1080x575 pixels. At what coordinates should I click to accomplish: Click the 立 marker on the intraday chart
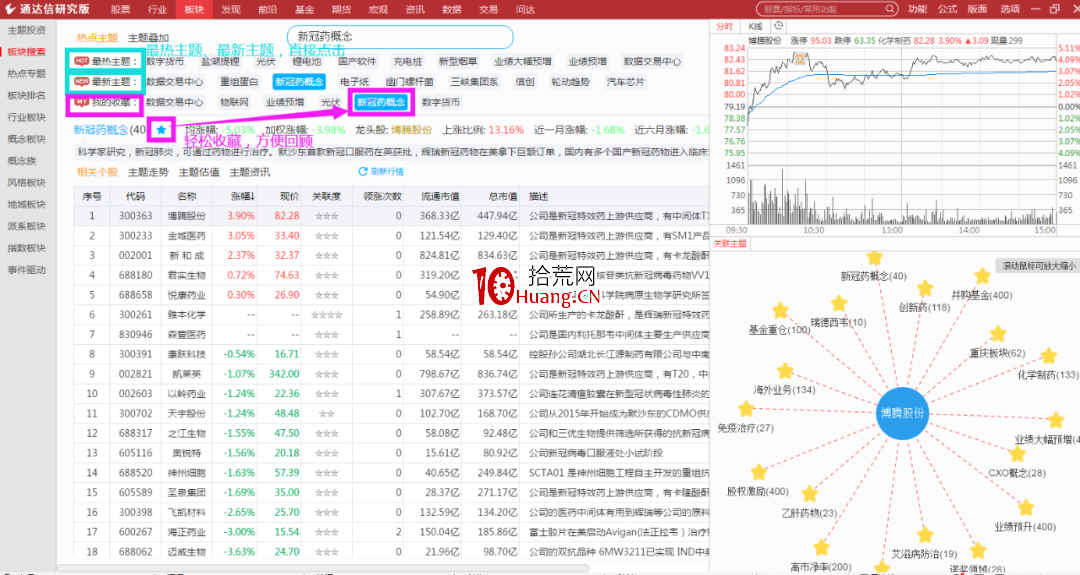pos(800,60)
